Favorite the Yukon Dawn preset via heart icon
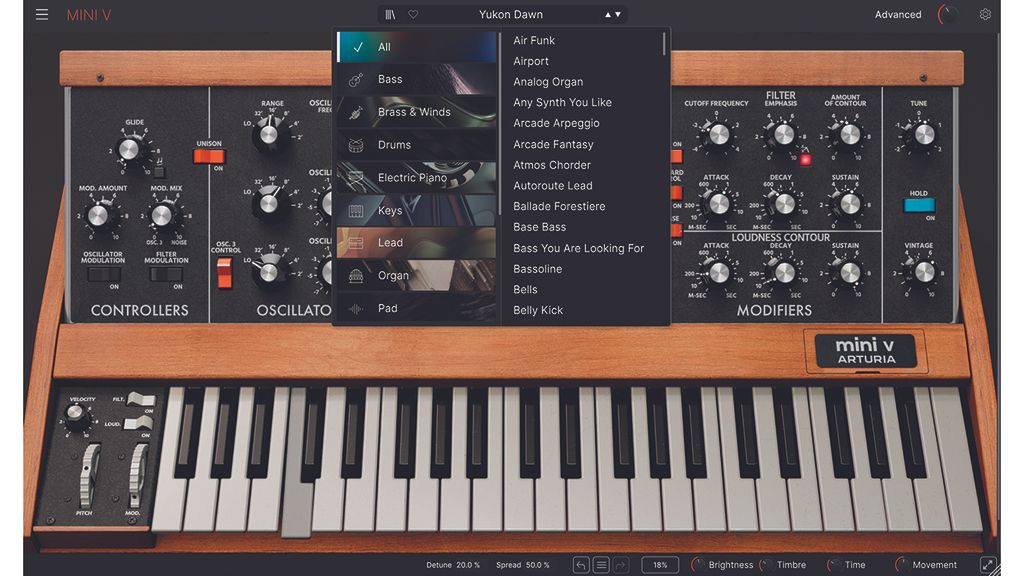This screenshot has width=1024, height=576. pos(413,14)
